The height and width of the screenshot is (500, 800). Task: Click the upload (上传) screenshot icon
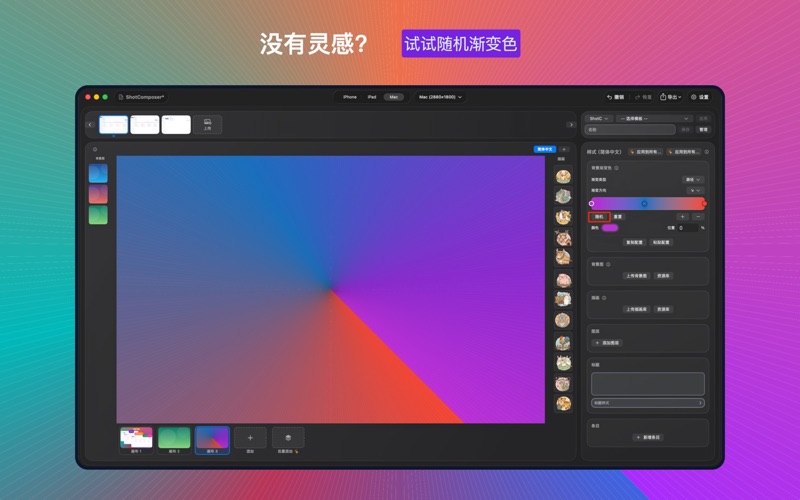pos(207,124)
